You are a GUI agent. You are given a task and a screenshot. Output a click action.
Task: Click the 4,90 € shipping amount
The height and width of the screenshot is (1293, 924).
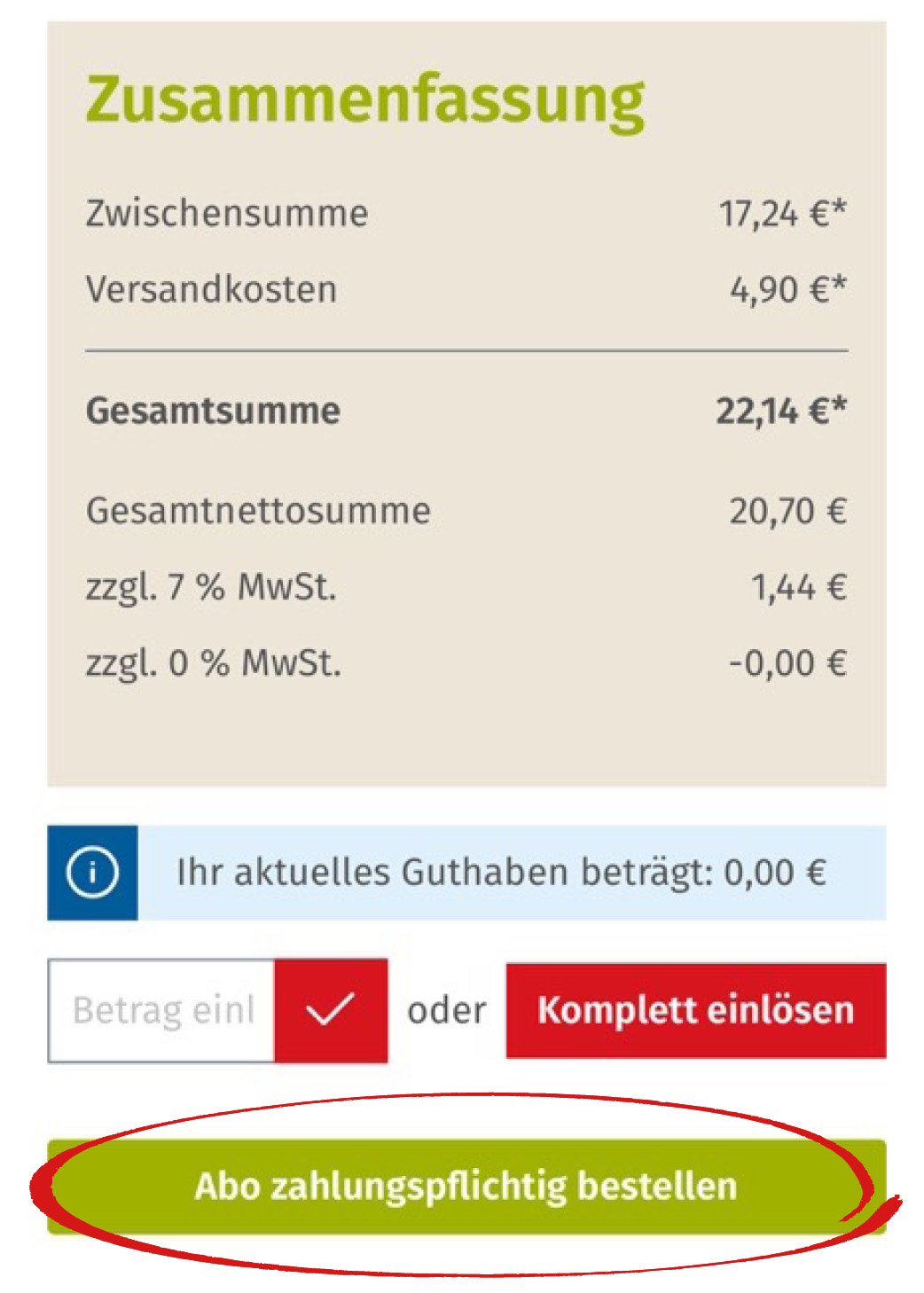(787, 290)
